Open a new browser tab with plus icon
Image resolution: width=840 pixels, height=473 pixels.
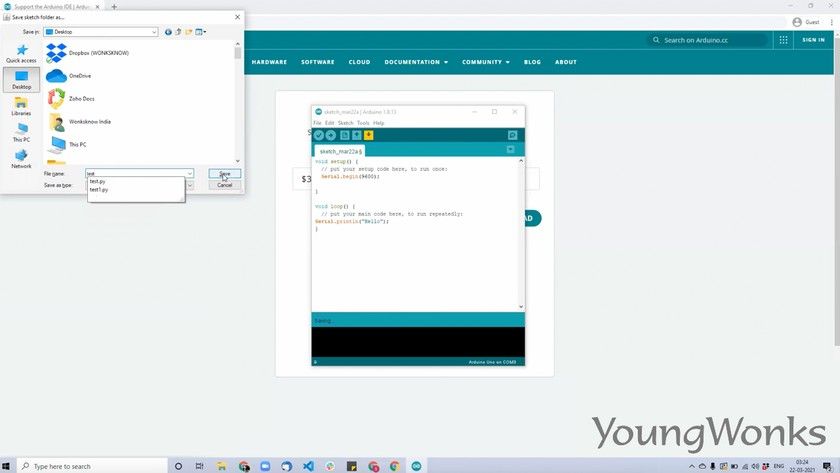pyautogui.click(x=114, y=7)
